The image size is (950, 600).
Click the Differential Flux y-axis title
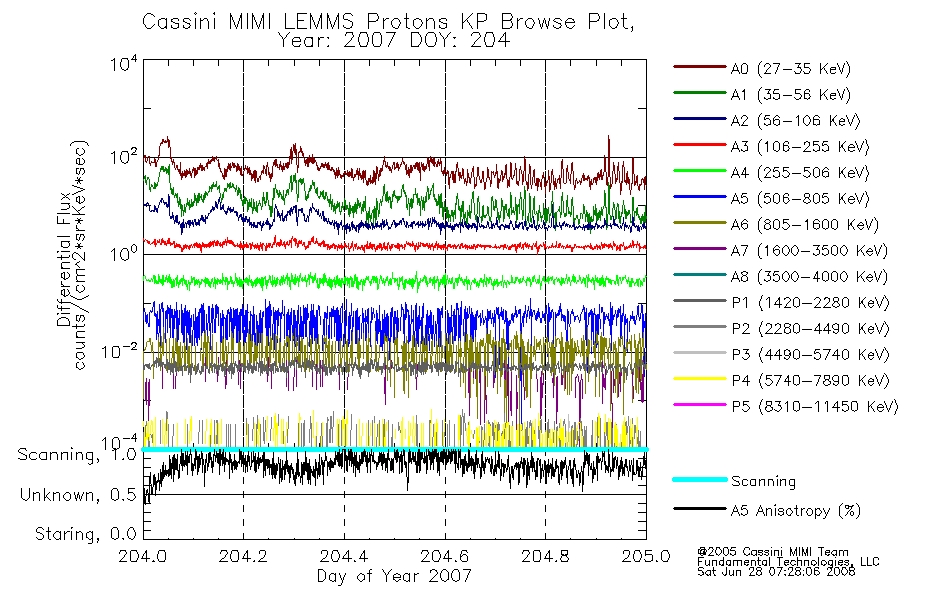(x=64, y=259)
